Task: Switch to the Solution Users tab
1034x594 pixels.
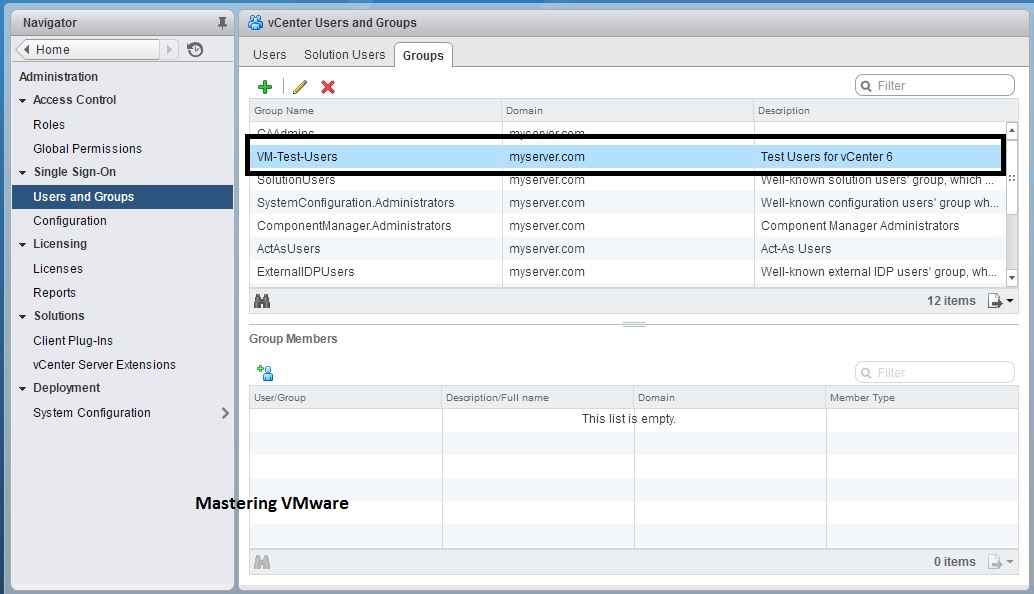Action: (x=344, y=55)
